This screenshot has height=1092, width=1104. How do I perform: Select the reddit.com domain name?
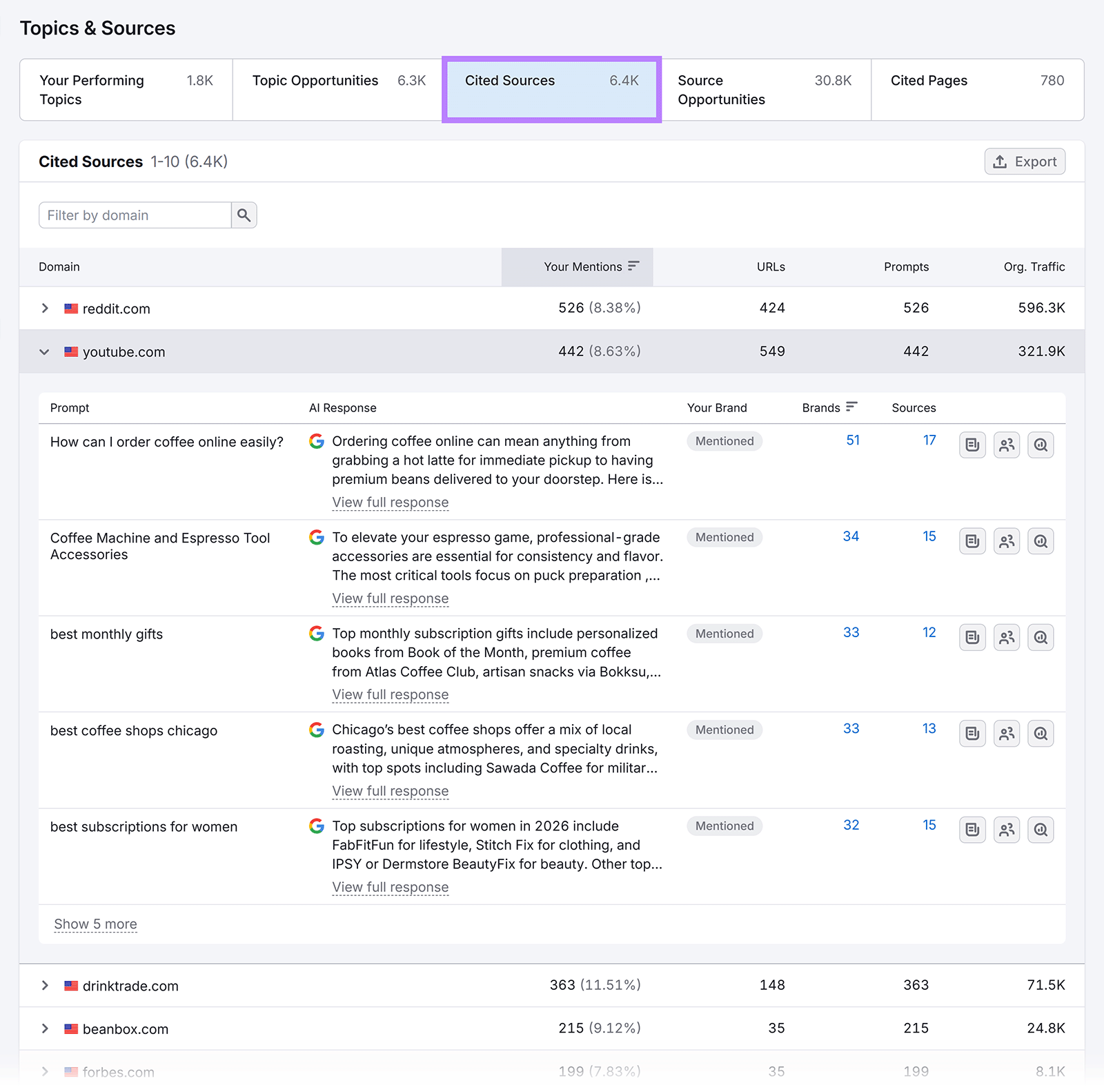tap(117, 309)
